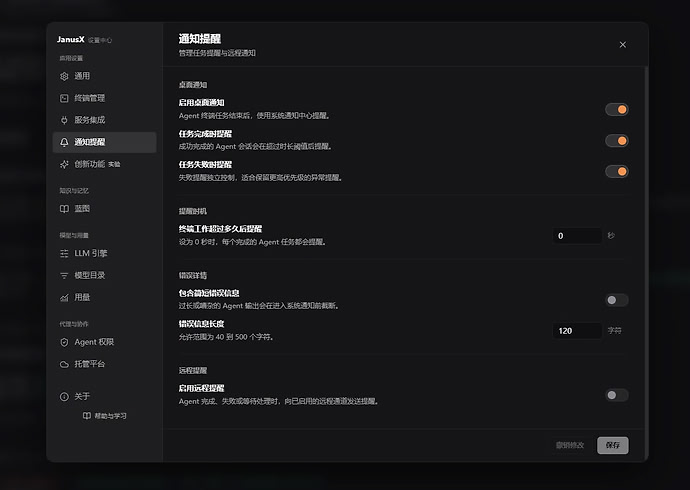Screen dimensions: 690x490
Task: Click the 知识与记忆 sidebar group label
Action: pyautogui.click(x=74, y=190)
